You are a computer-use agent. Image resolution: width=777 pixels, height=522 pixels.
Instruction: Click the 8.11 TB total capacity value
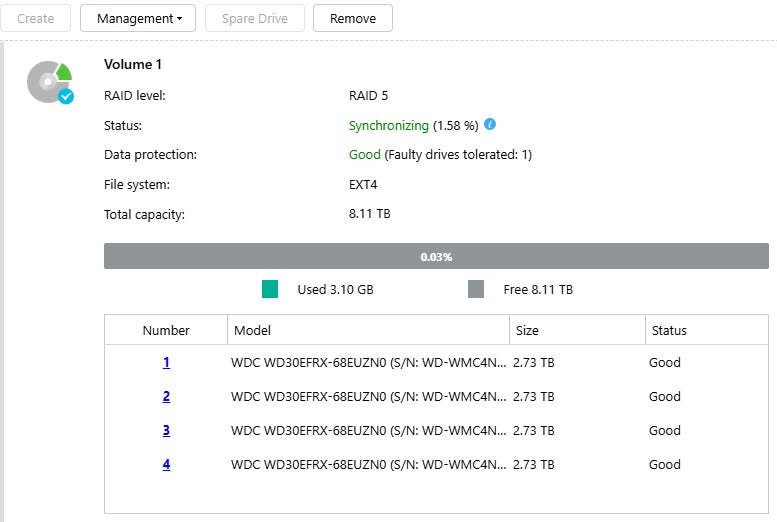pos(370,214)
